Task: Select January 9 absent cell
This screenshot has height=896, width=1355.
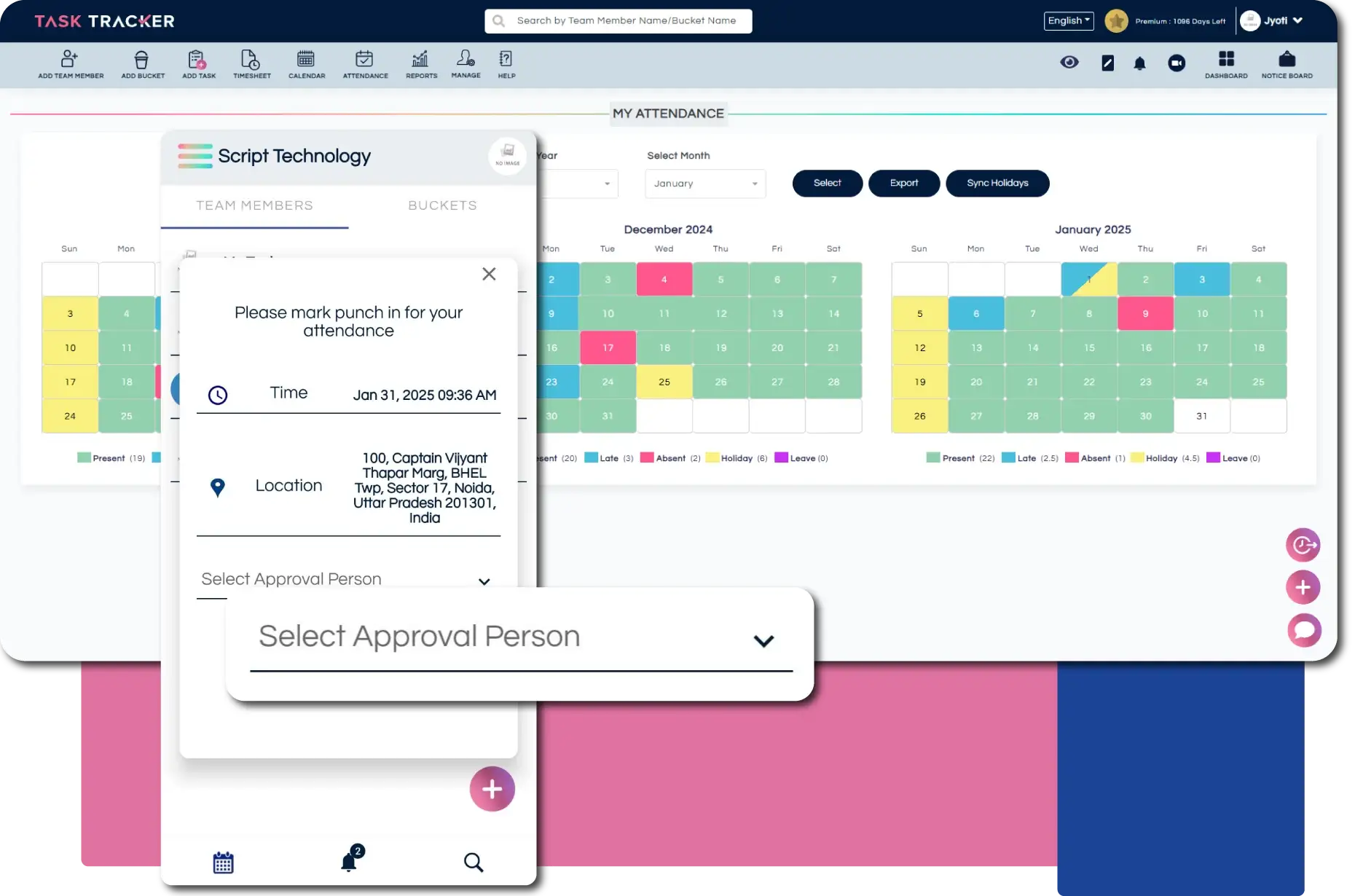Action: pyautogui.click(x=1145, y=313)
